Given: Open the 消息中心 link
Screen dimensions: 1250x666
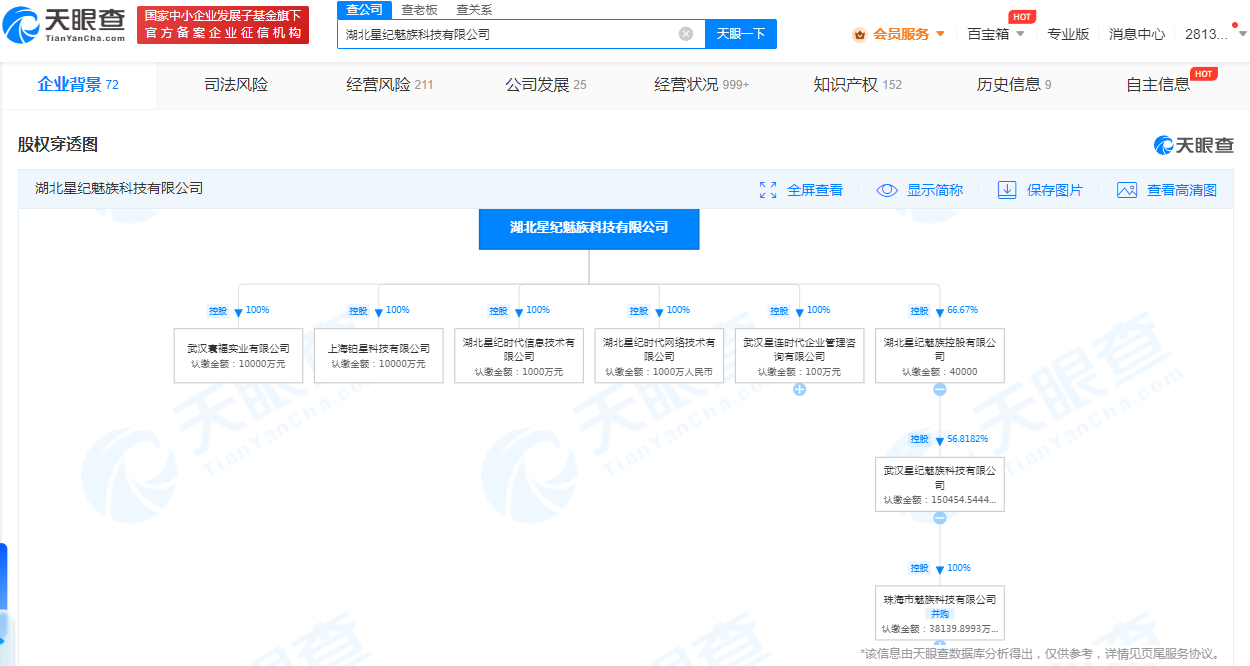Looking at the screenshot, I should (1137, 34).
